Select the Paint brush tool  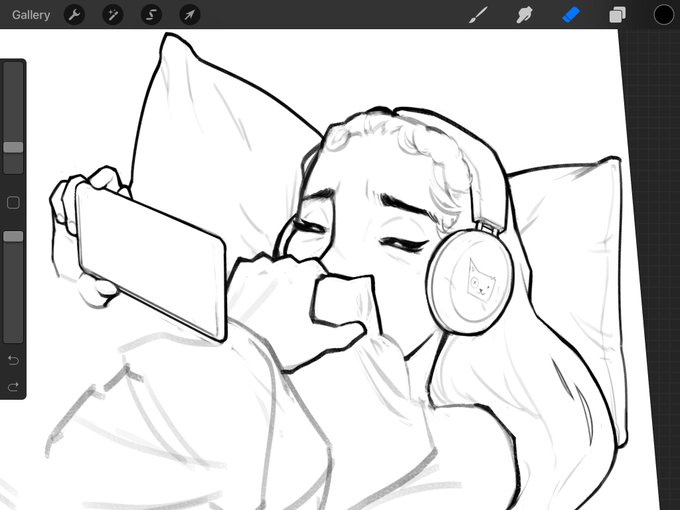478,15
